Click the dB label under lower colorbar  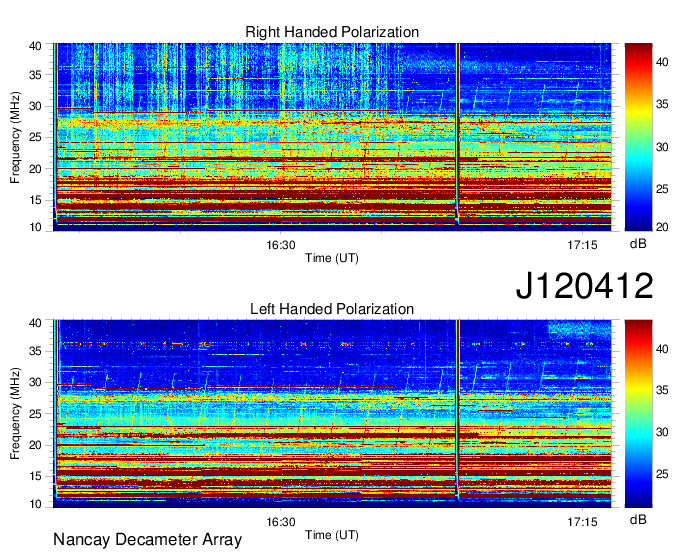click(x=638, y=519)
